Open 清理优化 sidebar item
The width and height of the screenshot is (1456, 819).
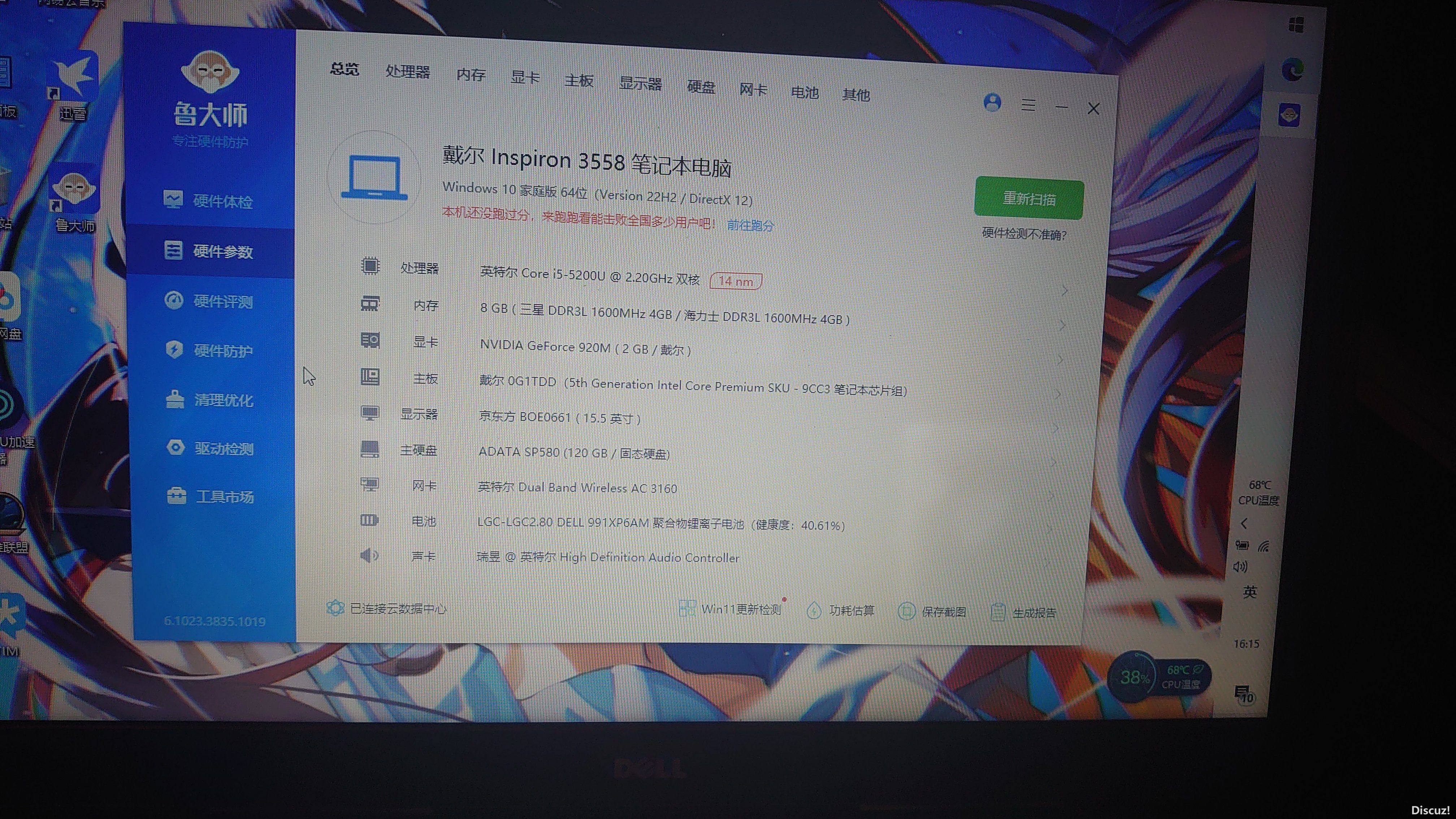(x=209, y=400)
